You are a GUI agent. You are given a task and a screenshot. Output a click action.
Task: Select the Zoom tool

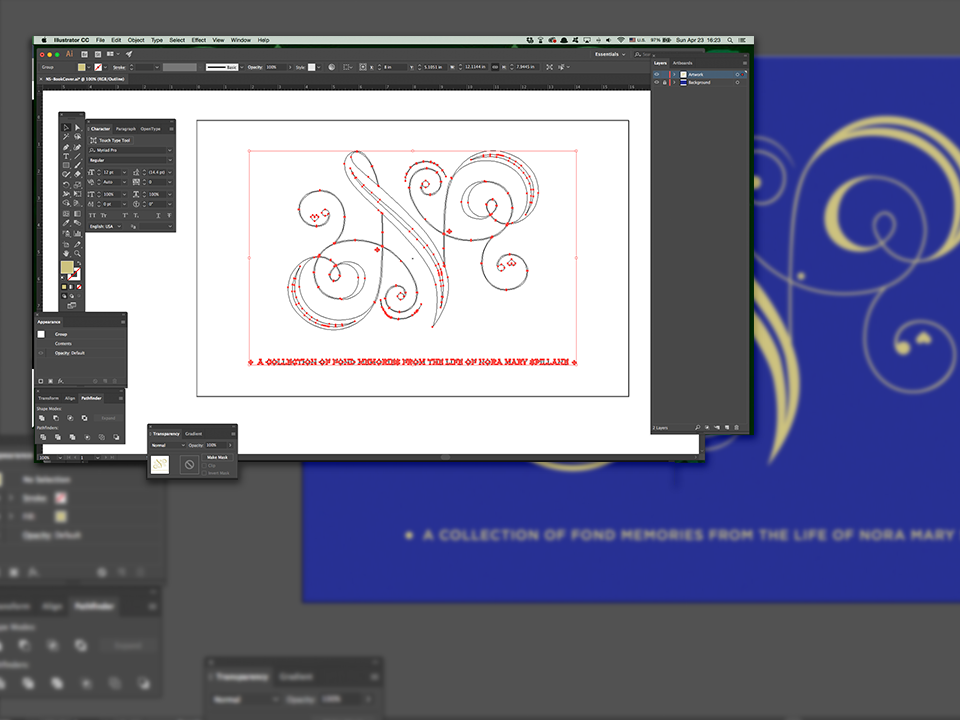tap(77, 253)
